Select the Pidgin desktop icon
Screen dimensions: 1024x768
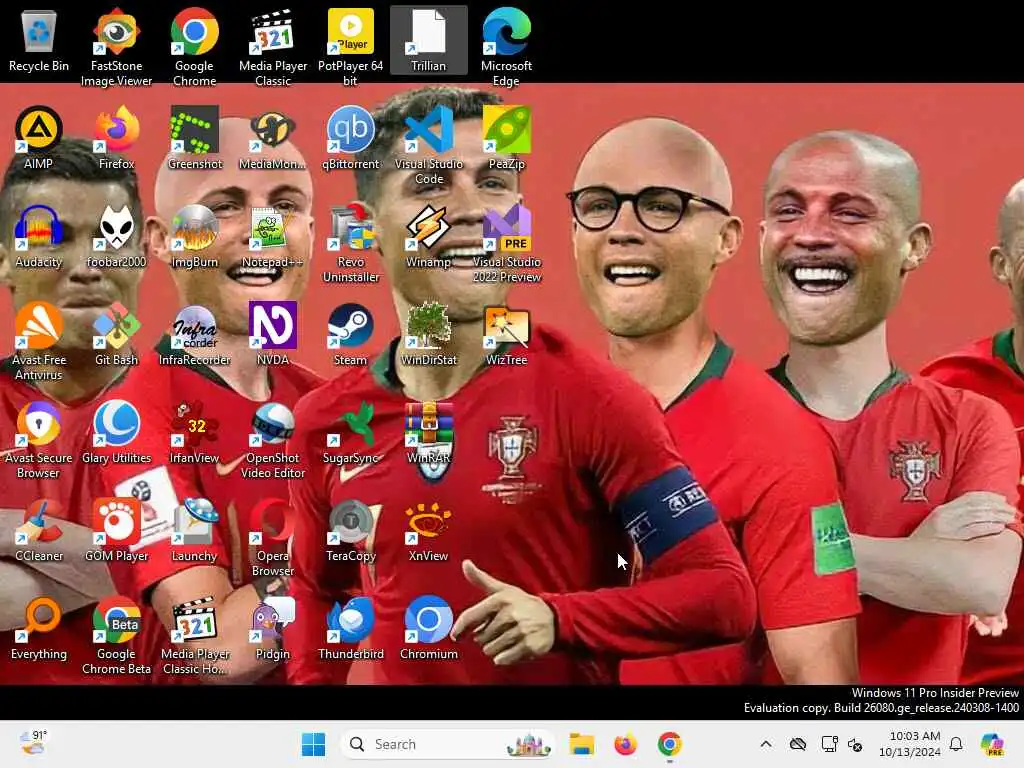(x=273, y=628)
